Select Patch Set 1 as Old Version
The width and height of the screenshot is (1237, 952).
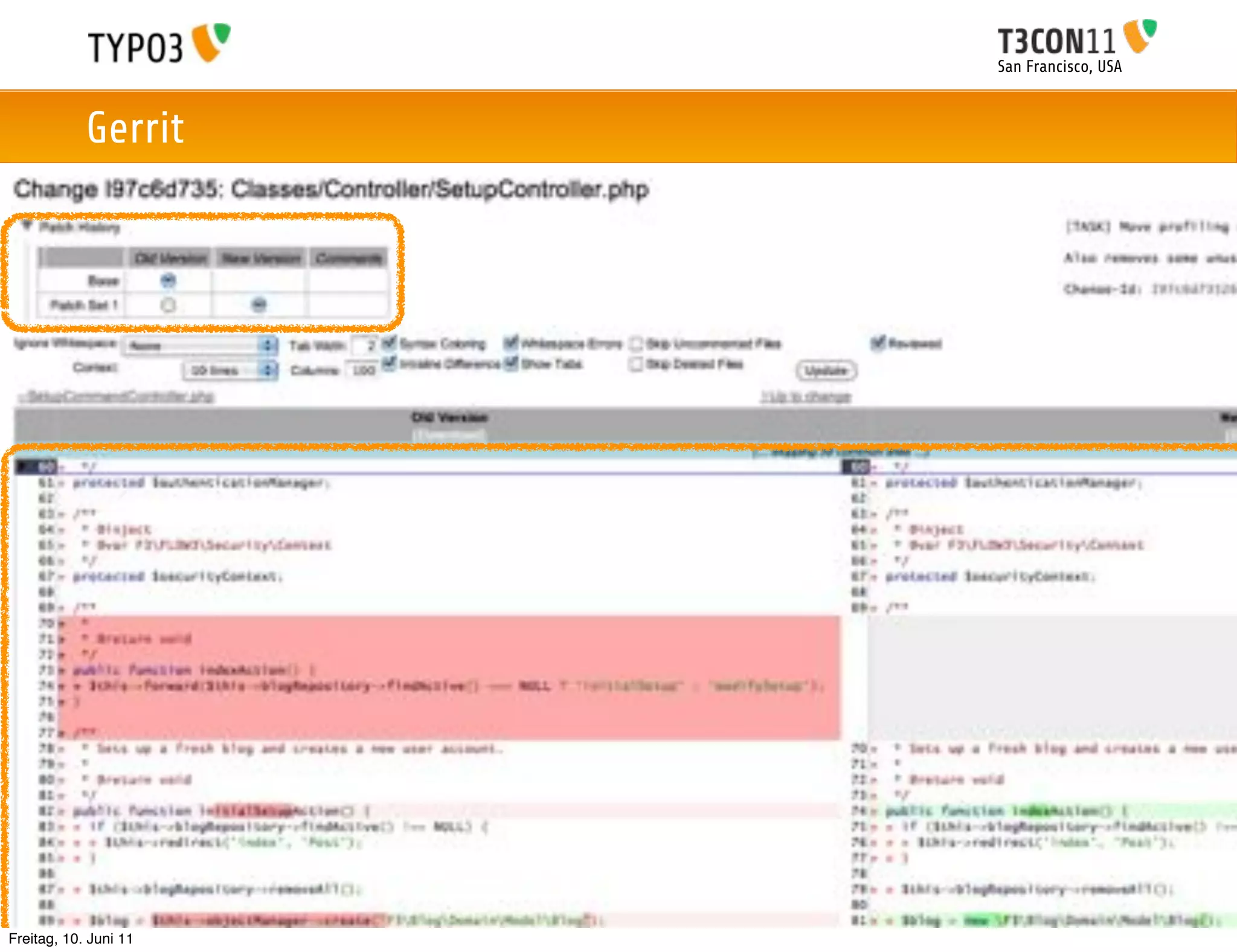pyautogui.click(x=168, y=305)
